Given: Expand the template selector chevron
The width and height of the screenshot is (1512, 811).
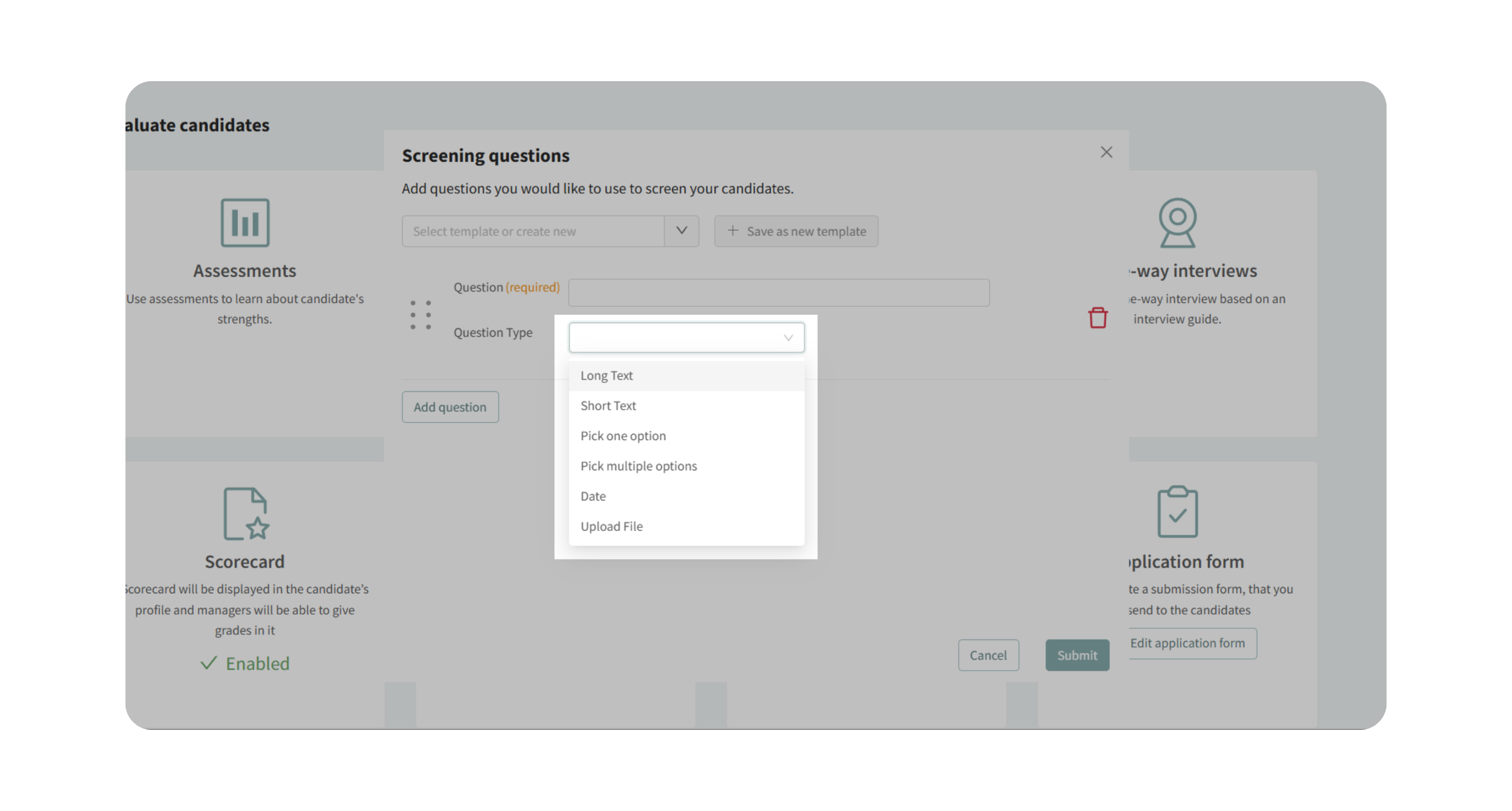Looking at the screenshot, I should pyautogui.click(x=681, y=231).
